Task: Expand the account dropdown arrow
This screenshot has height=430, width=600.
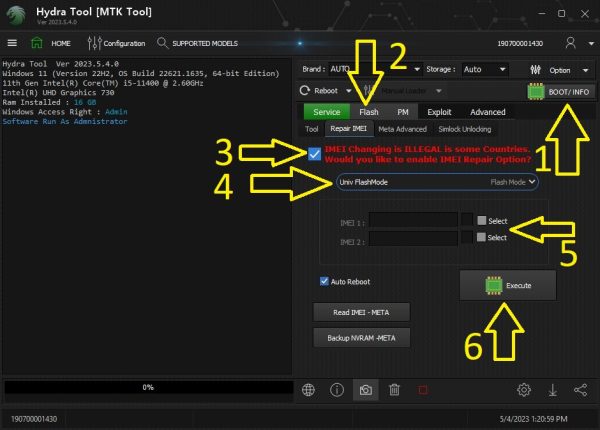Action: click(591, 44)
